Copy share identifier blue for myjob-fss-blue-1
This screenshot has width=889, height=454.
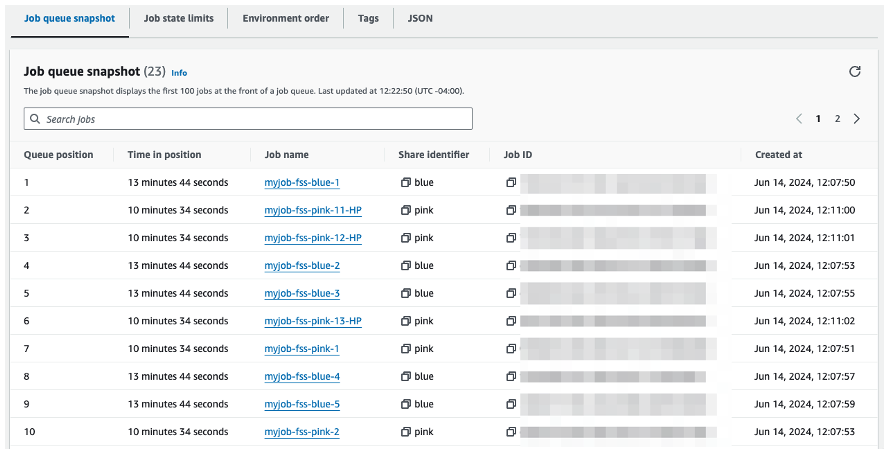tap(405, 183)
